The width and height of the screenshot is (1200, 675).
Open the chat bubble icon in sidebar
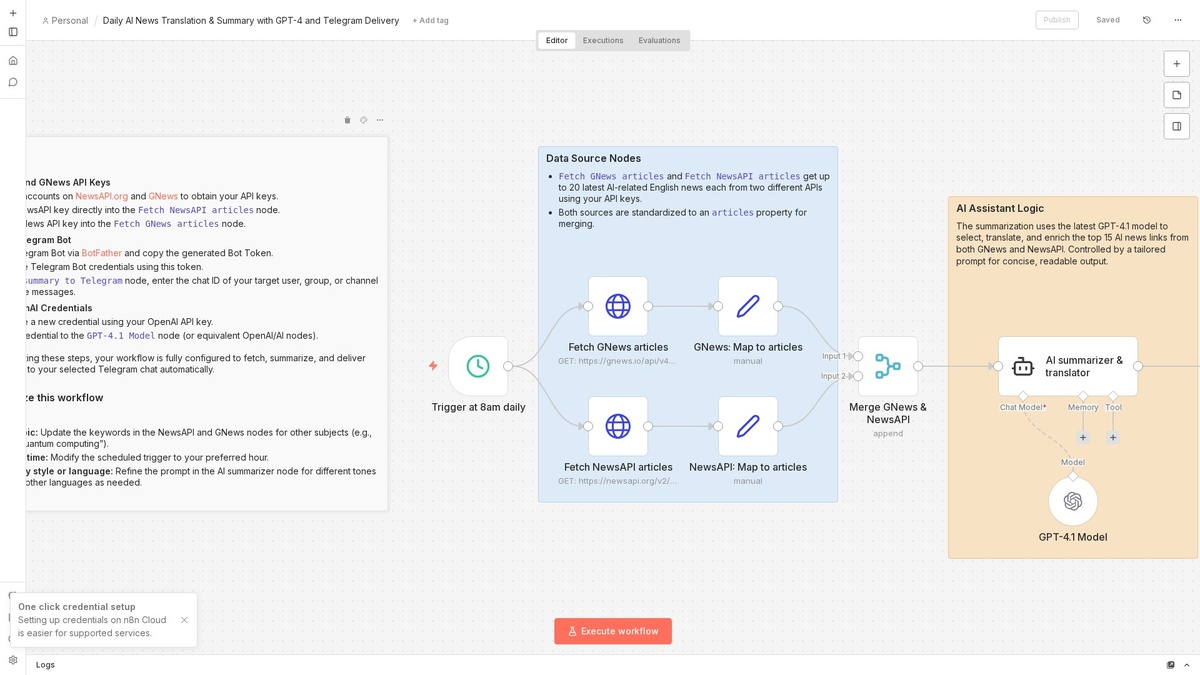pos(13,82)
